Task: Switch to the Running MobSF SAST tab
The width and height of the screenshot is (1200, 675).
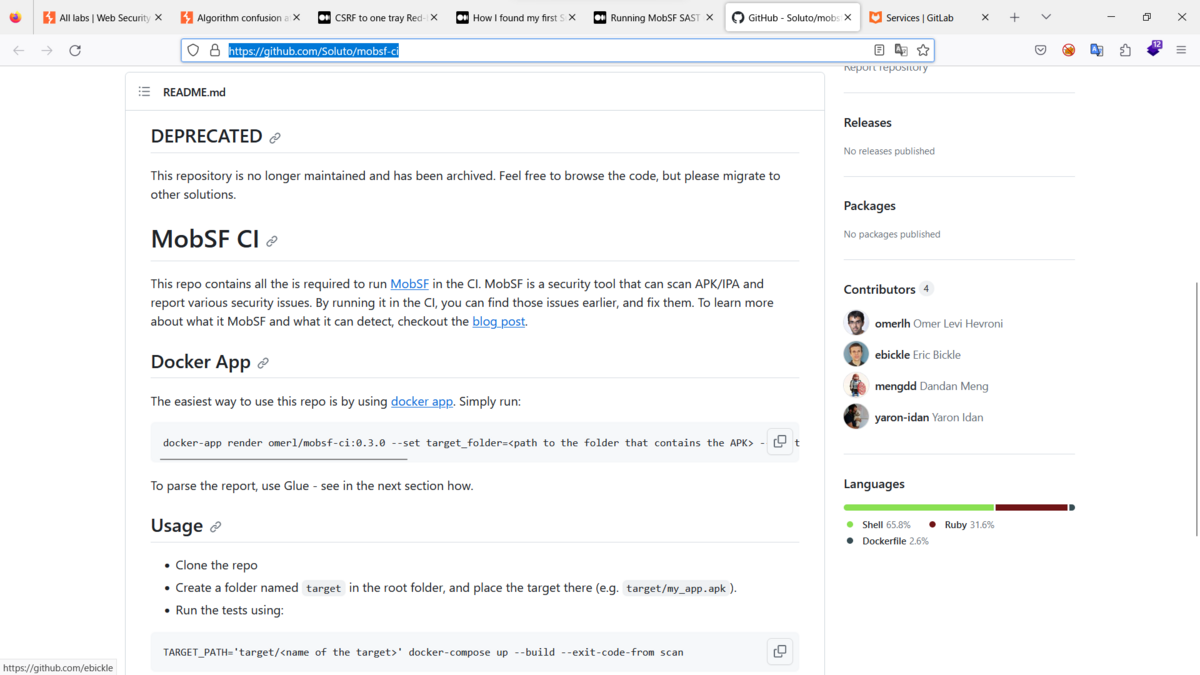Action: click(x=654, y=17)
